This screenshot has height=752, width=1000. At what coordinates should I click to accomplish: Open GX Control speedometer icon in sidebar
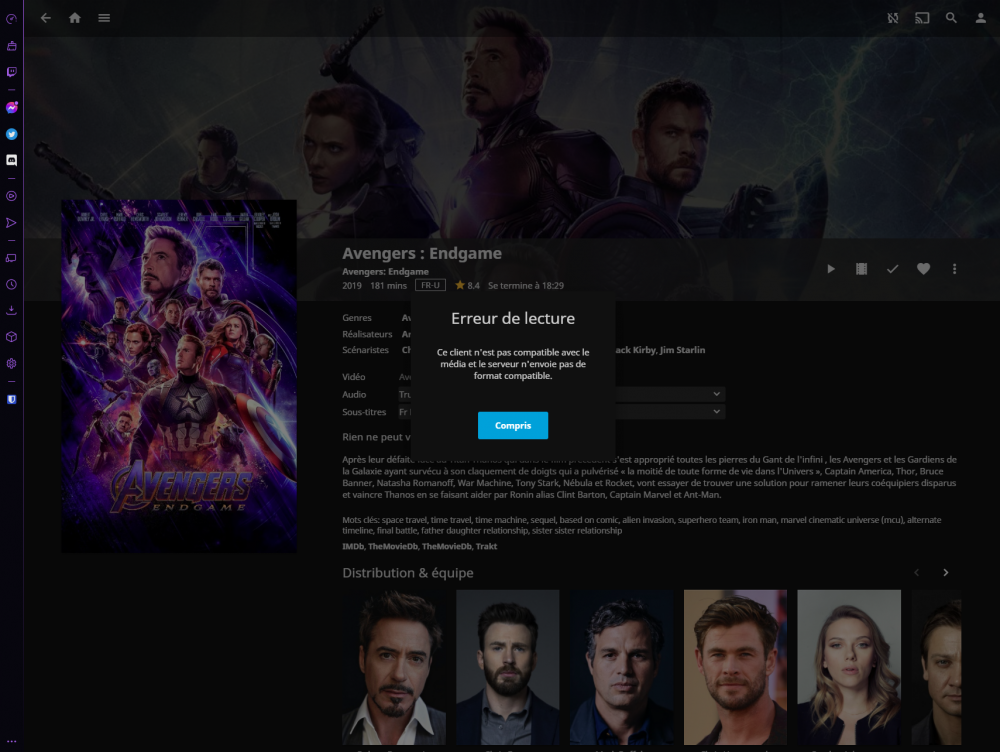tap(11, 19)
